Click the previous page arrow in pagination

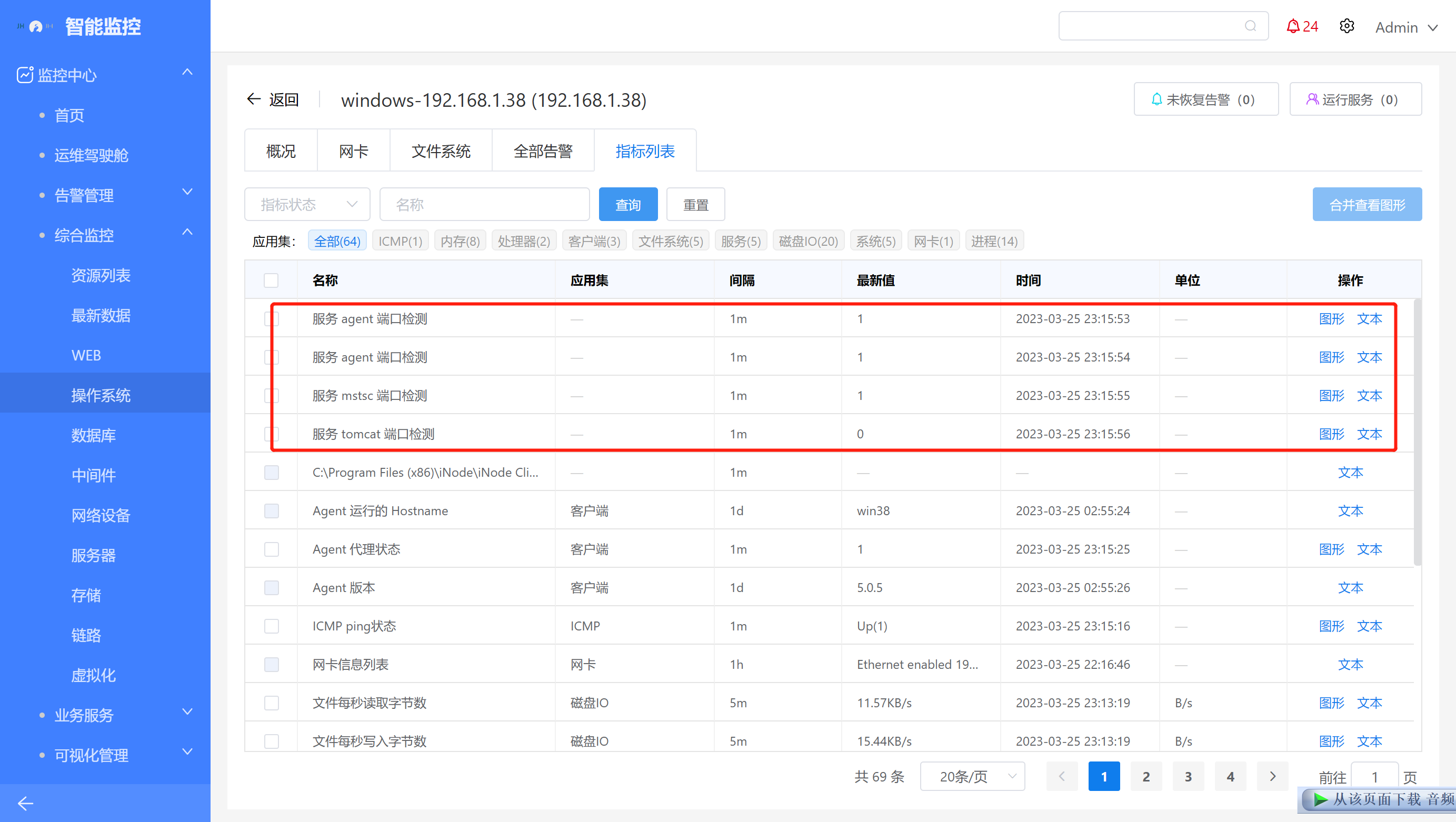click(1062, 776)
